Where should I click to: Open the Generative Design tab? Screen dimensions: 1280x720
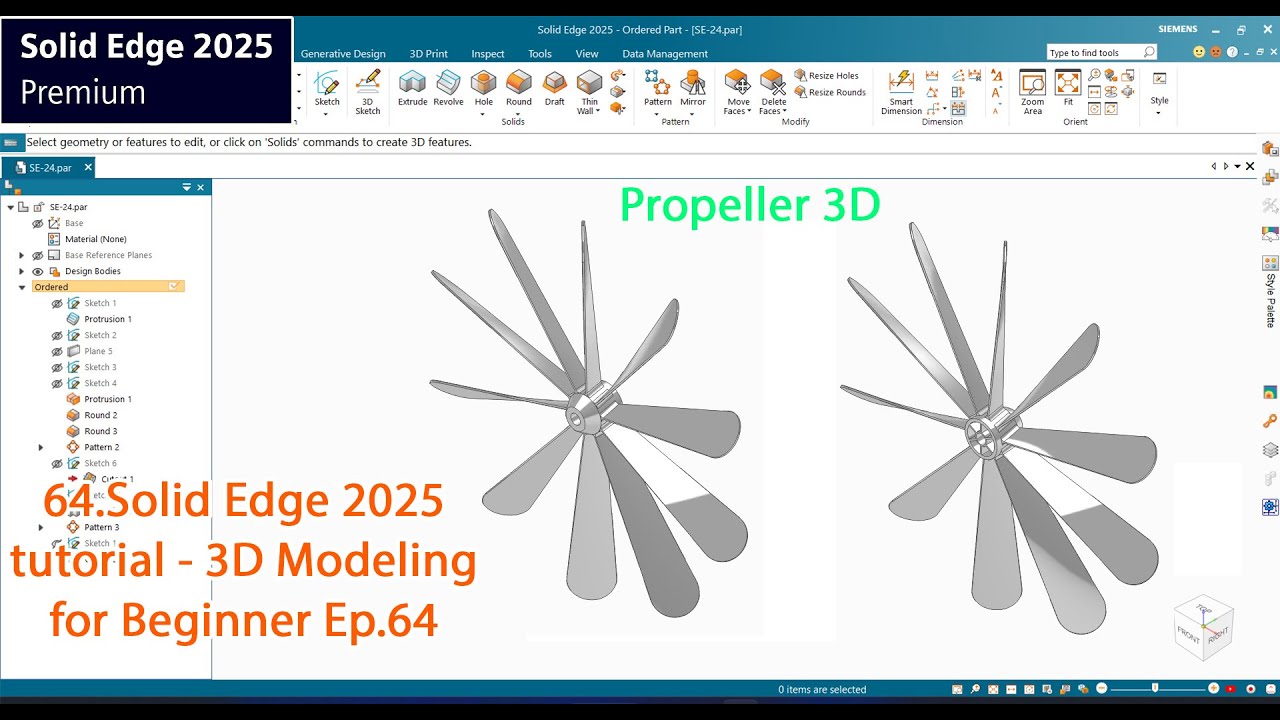click(343, 54)
